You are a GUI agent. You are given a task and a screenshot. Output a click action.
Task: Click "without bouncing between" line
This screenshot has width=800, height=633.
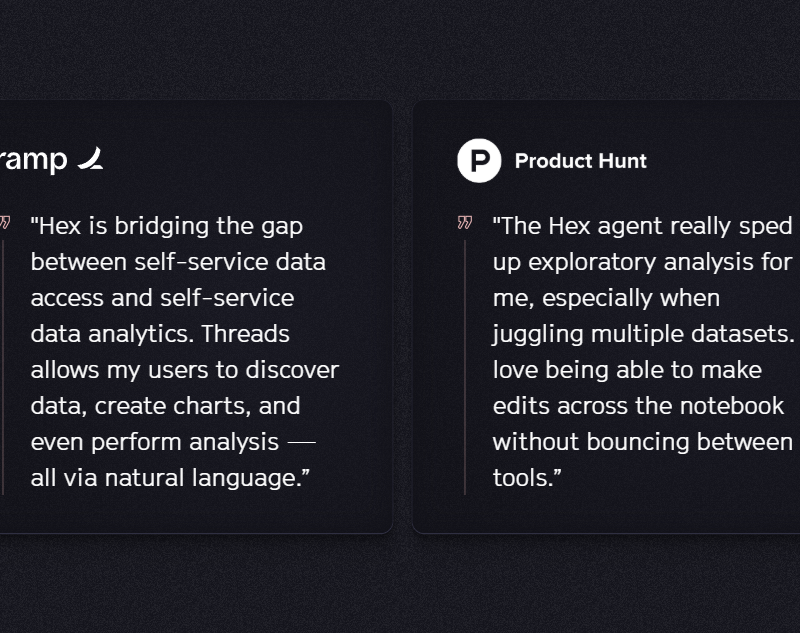[642, 442]
